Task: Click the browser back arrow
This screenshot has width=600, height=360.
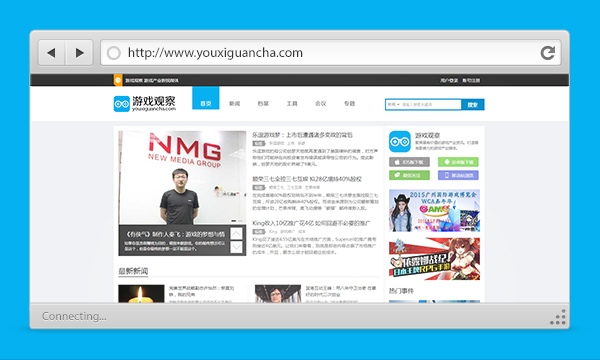Action: 52,53
